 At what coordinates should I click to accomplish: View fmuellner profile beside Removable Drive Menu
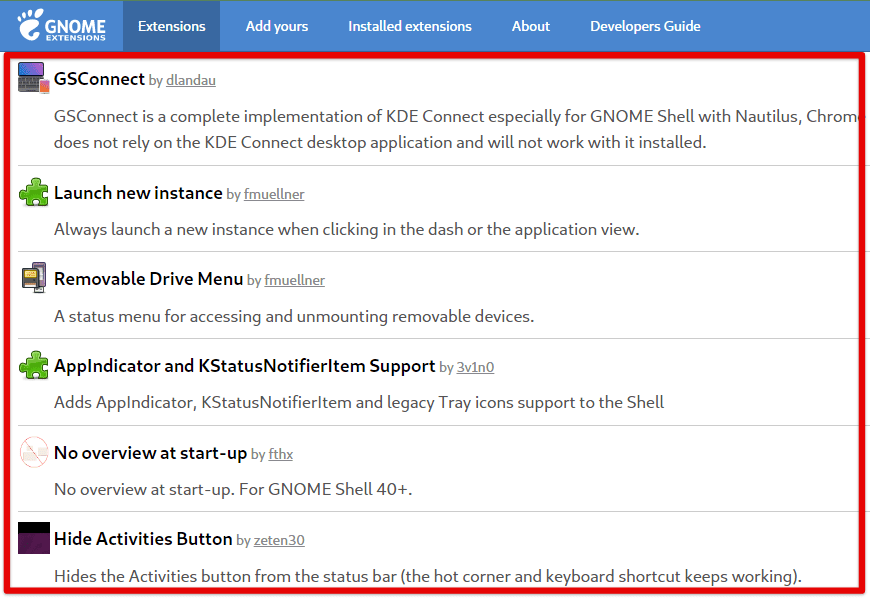[x=295, y=281]
